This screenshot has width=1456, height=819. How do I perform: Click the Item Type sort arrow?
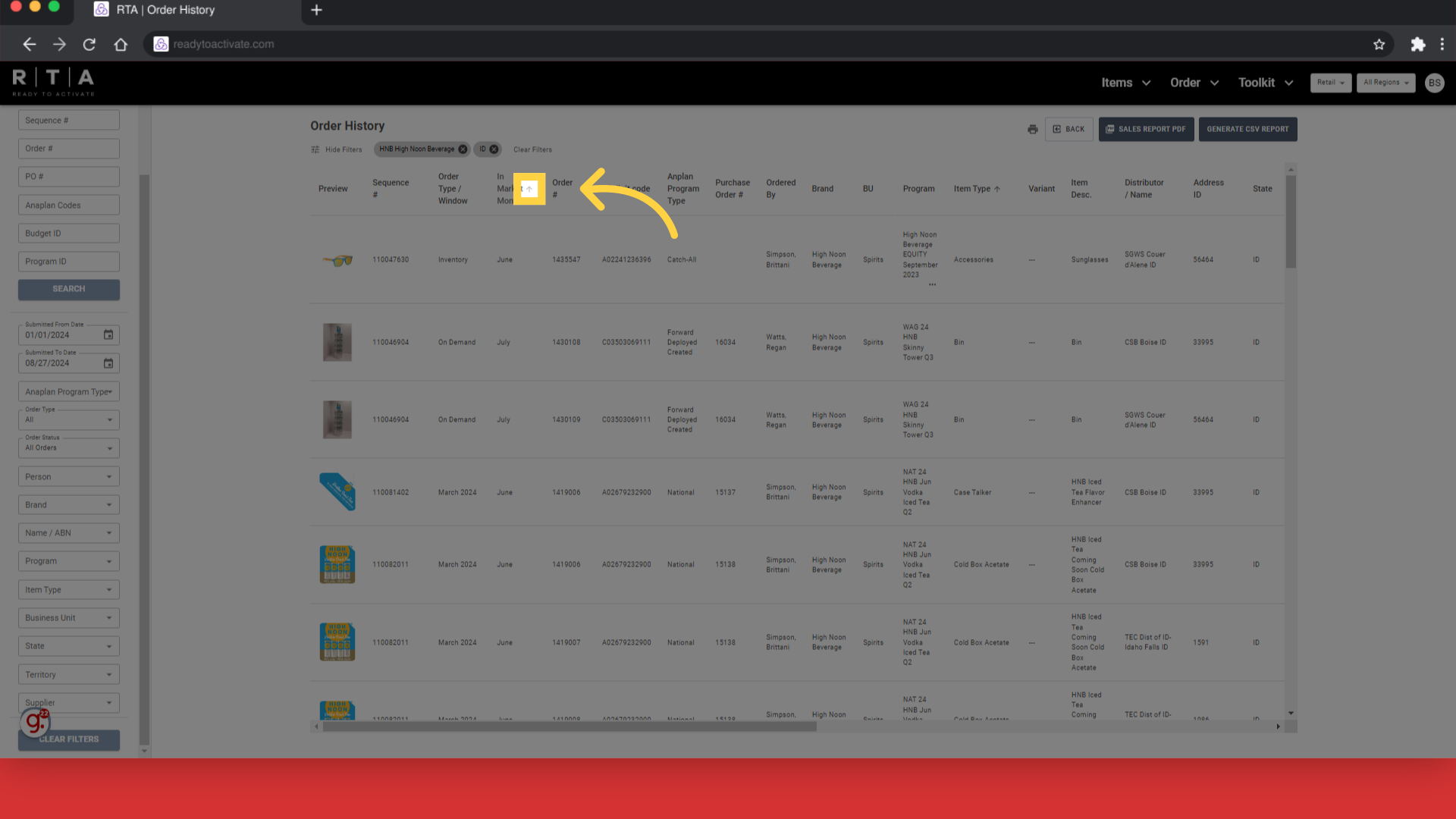pyautogui.click(x=997, y=189)
